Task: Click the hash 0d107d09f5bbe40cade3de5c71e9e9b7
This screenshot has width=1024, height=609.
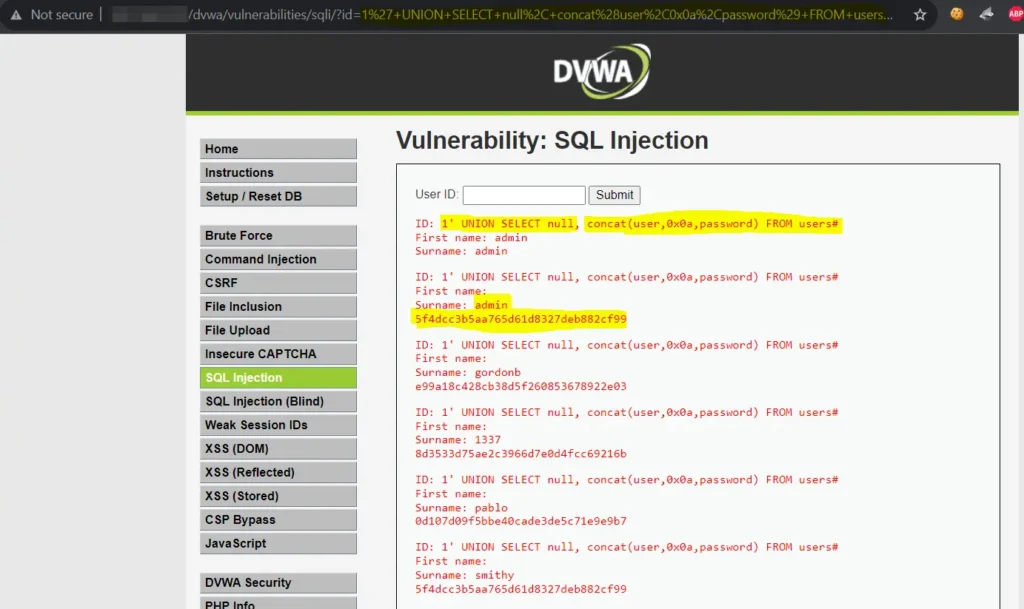Action: pyautogui.click(x=520, y=522)
